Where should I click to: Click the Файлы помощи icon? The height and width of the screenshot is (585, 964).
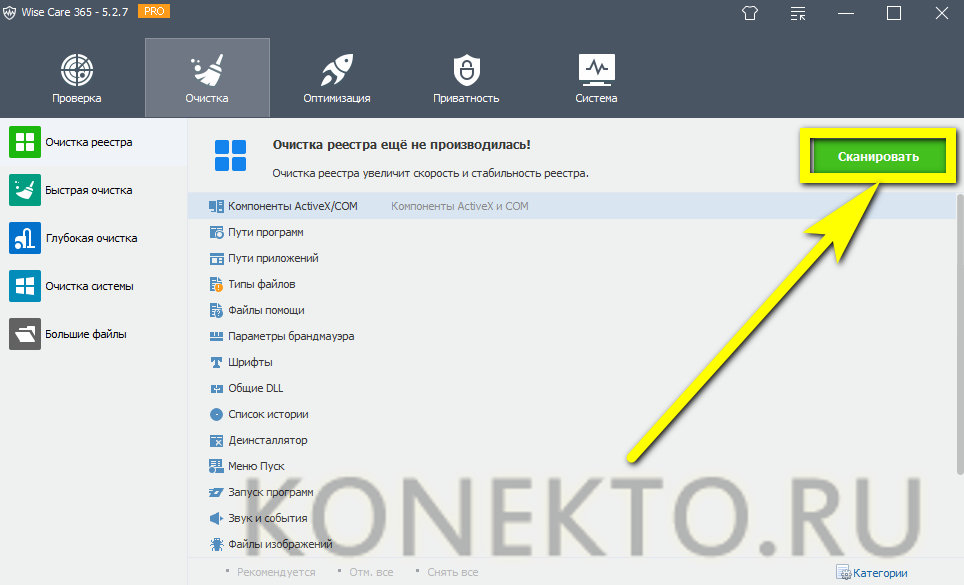[216, 310]
